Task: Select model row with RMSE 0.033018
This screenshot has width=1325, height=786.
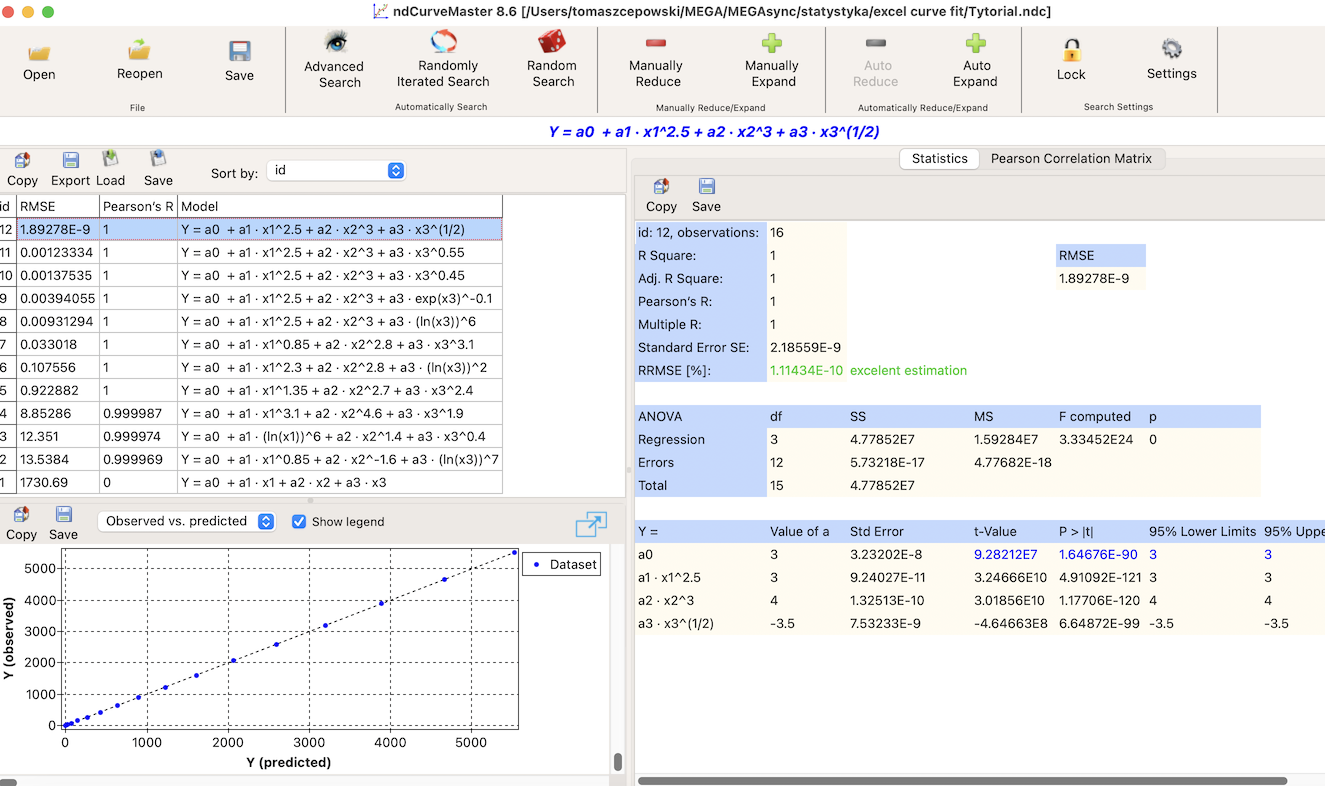Action: pos(250,345)
